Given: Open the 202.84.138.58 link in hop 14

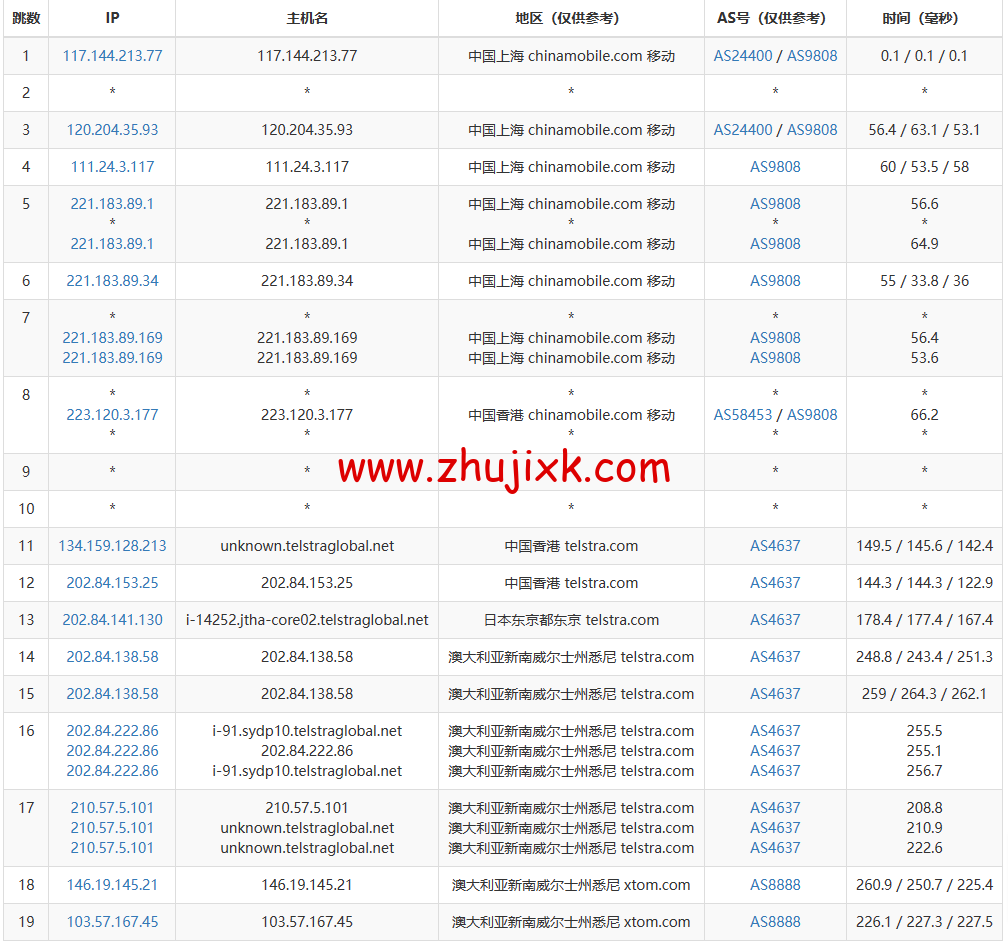Looking at the screenshot, I should pyautogui.click(x=112, y=657).
